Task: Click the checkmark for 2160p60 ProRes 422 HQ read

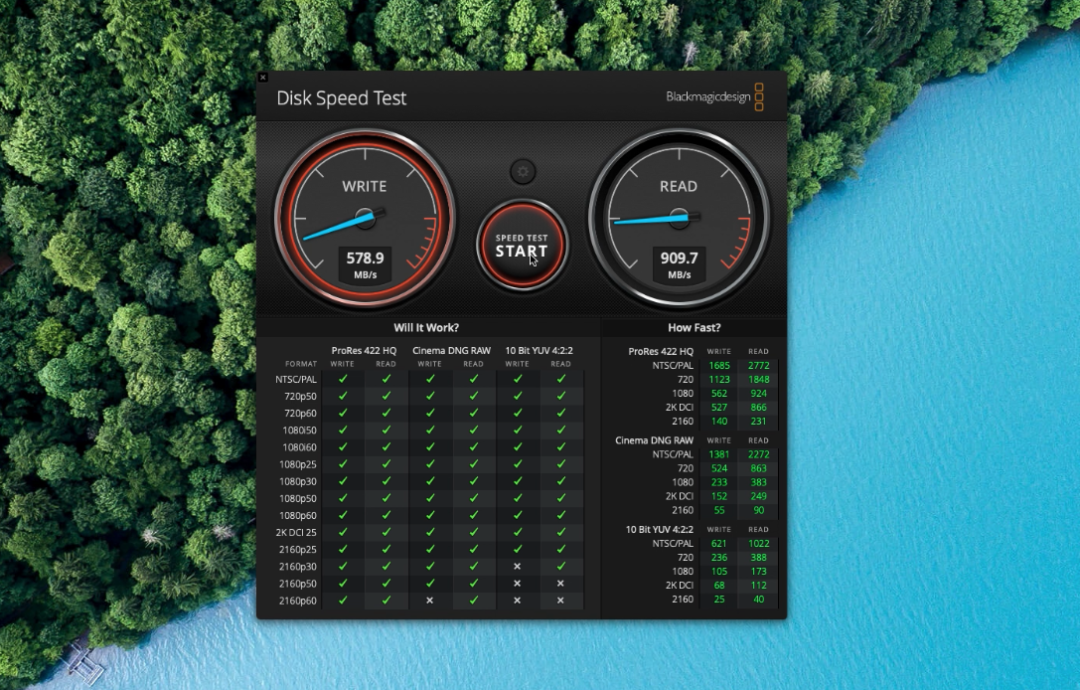Action: click(386, 600)
